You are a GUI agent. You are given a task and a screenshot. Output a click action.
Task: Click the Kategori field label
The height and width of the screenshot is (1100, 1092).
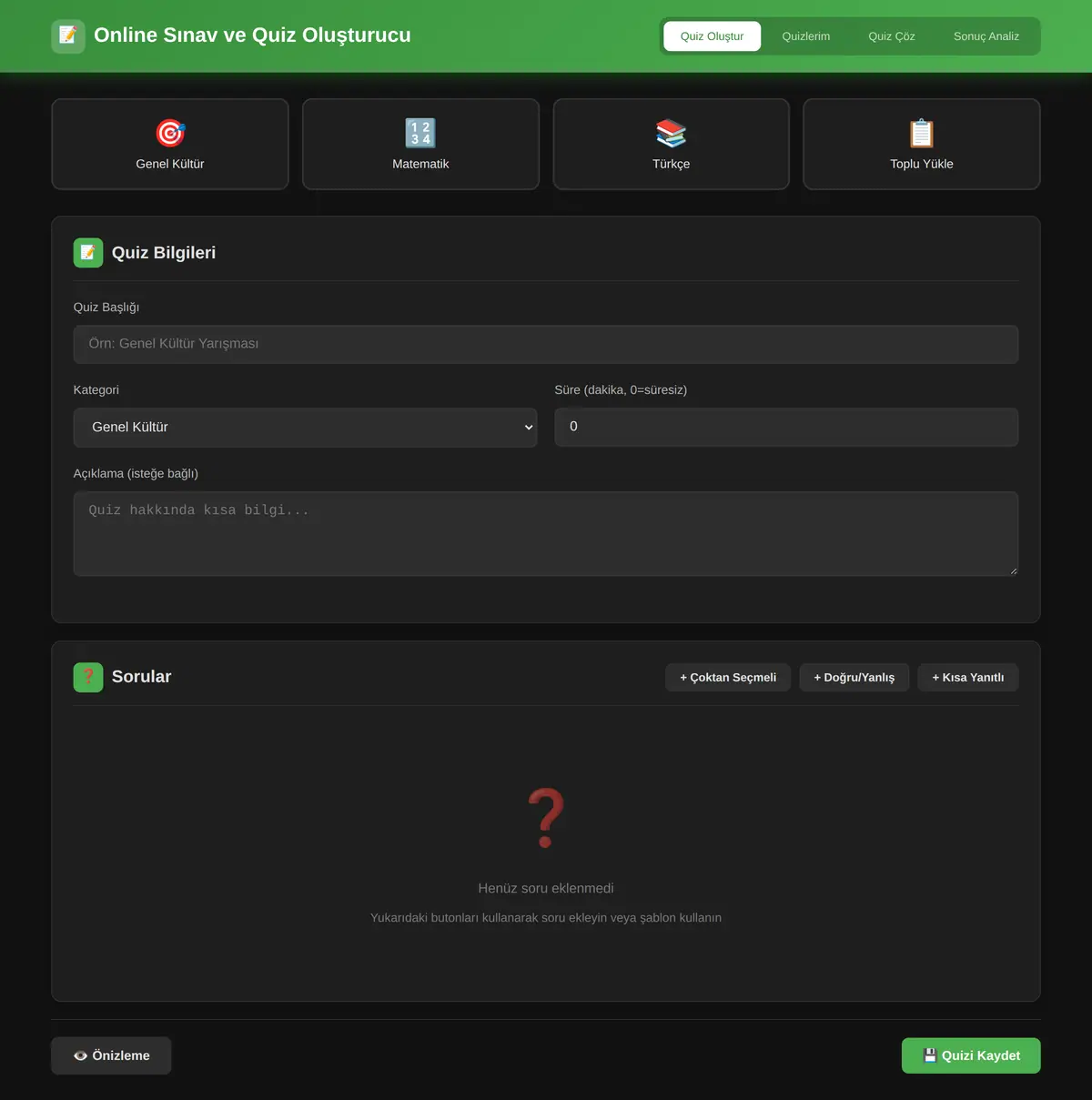[96, 389]
